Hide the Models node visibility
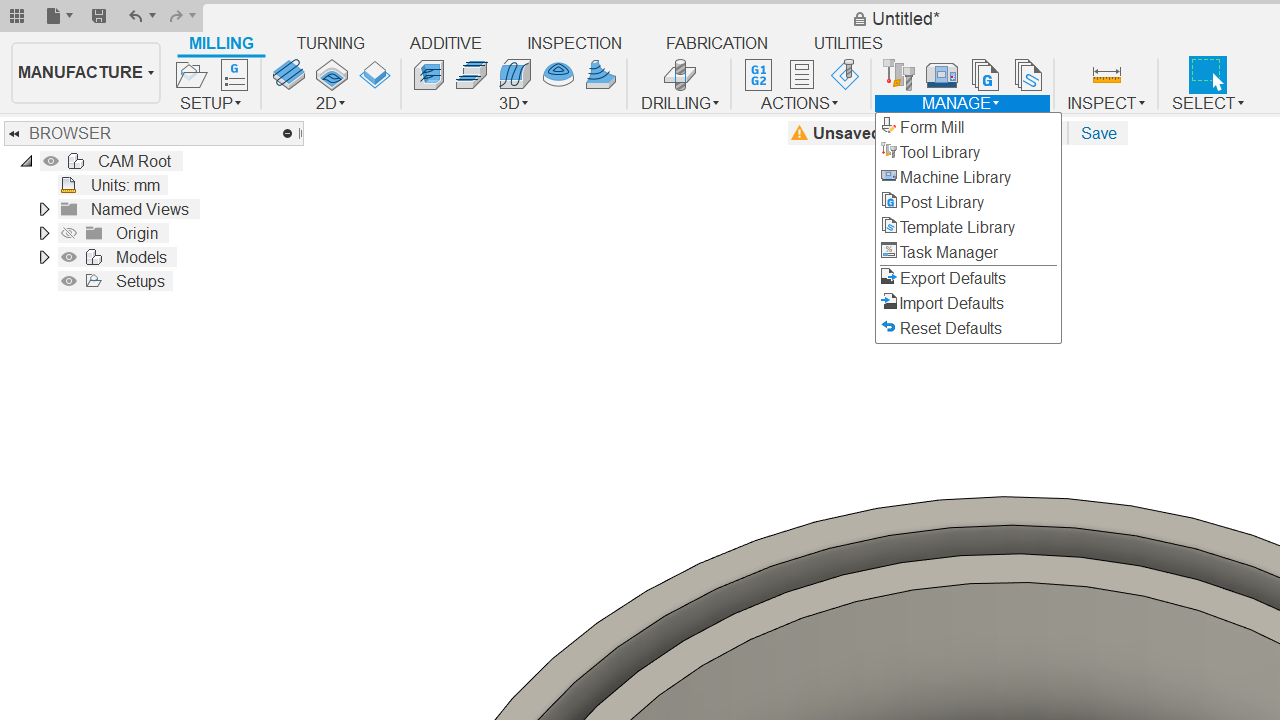 pyautogui.click(x=69, y=257)
